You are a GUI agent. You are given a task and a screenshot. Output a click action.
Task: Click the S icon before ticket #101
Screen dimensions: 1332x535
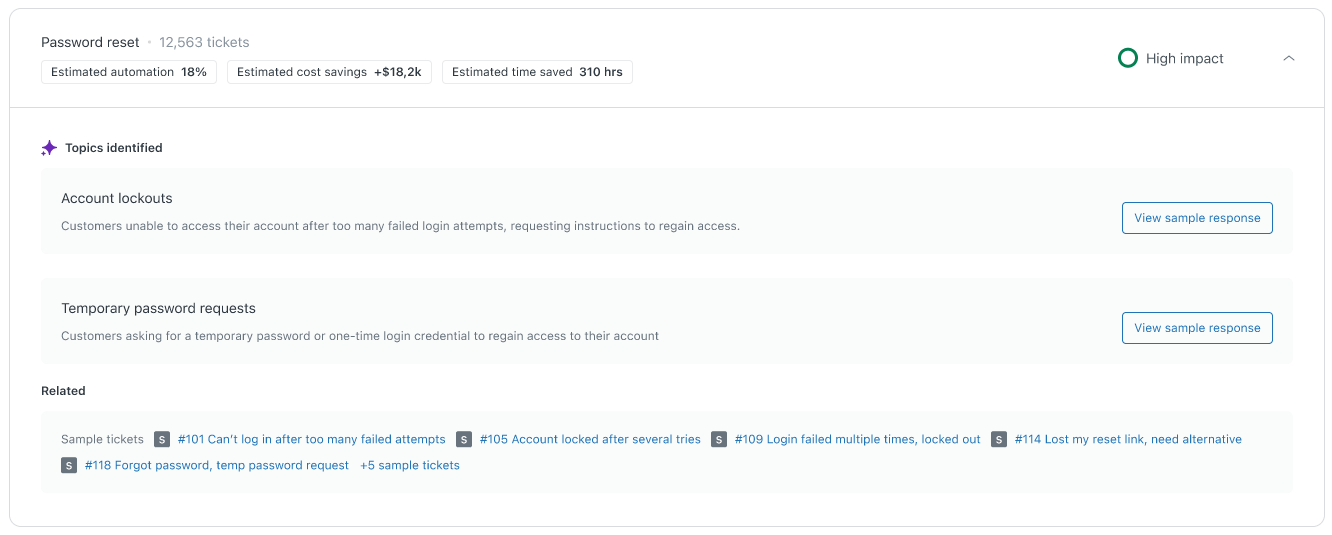(x=162, y=439)
